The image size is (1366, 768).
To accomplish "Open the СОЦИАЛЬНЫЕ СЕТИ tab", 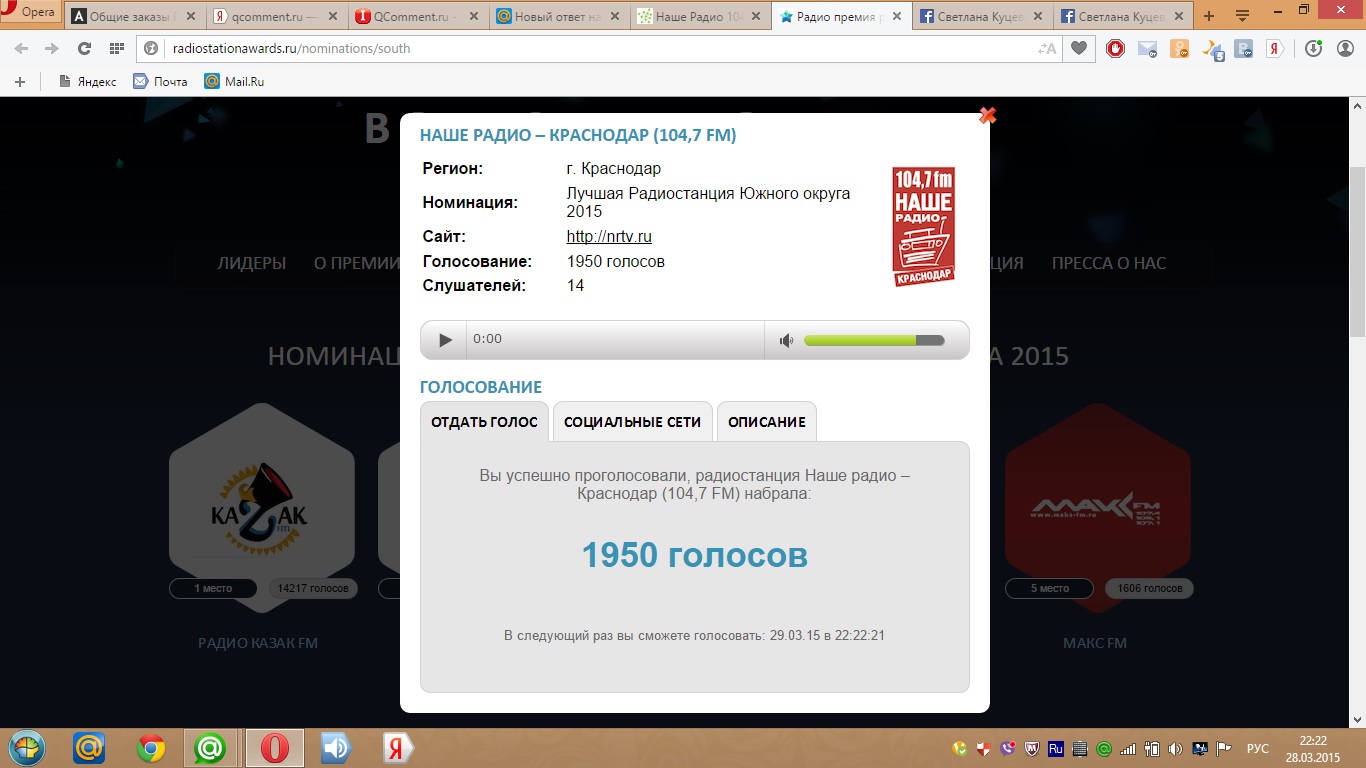I will pyautogui.click(x=633, y=422).
